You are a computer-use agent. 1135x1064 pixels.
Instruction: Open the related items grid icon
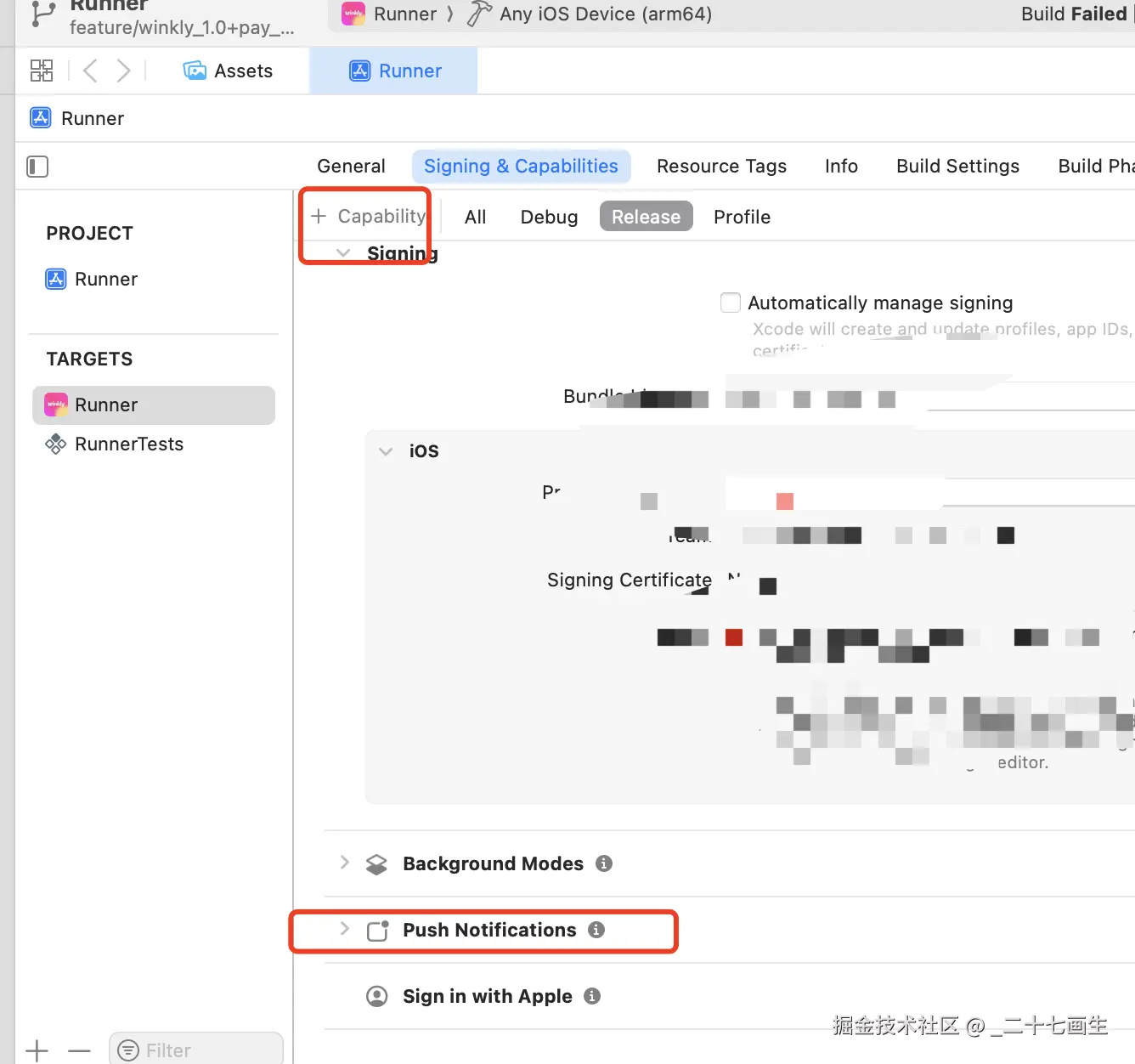pos(41,71)
